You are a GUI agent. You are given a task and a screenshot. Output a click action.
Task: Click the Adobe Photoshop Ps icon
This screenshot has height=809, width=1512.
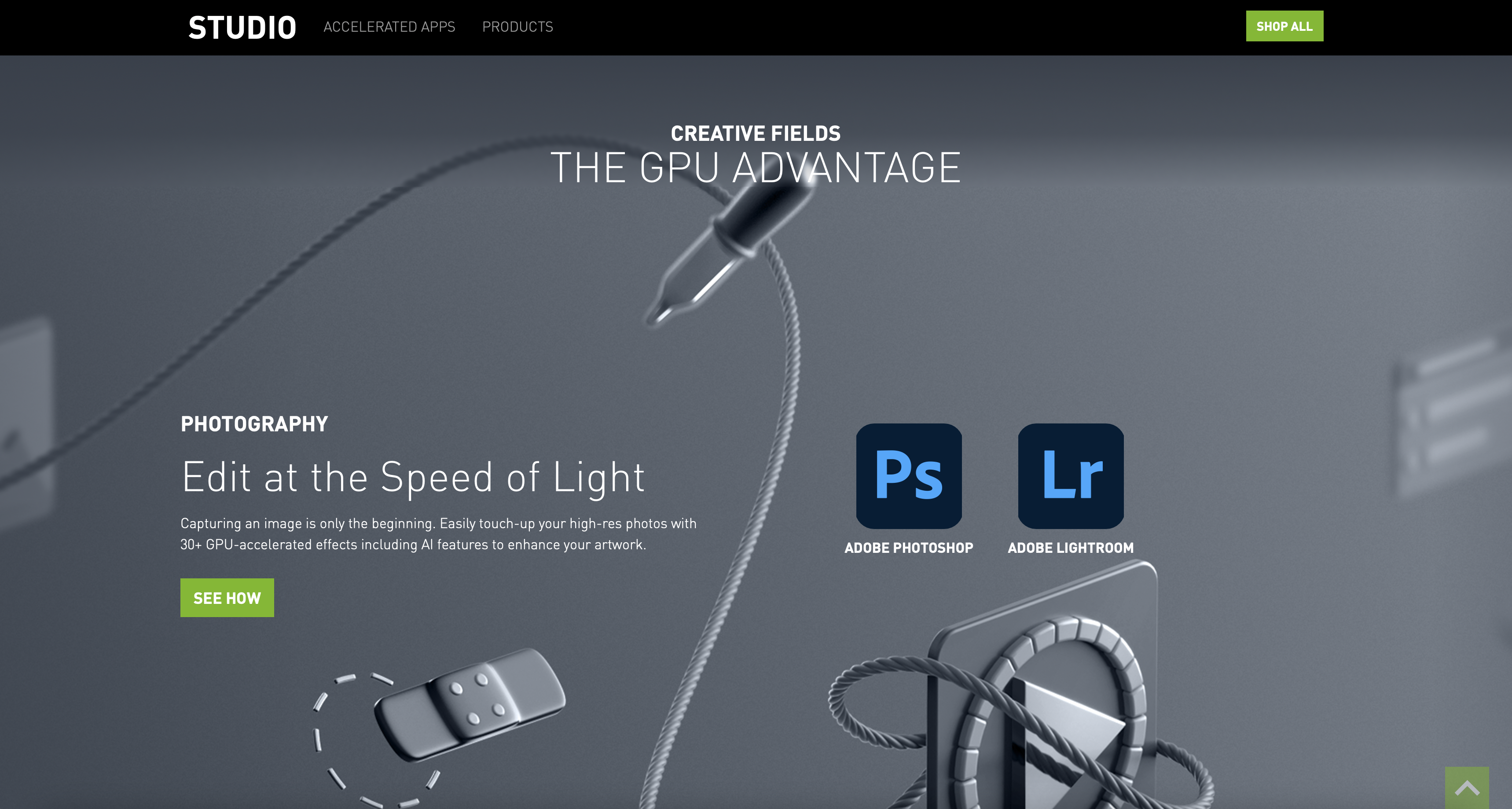tap(909, 475)
